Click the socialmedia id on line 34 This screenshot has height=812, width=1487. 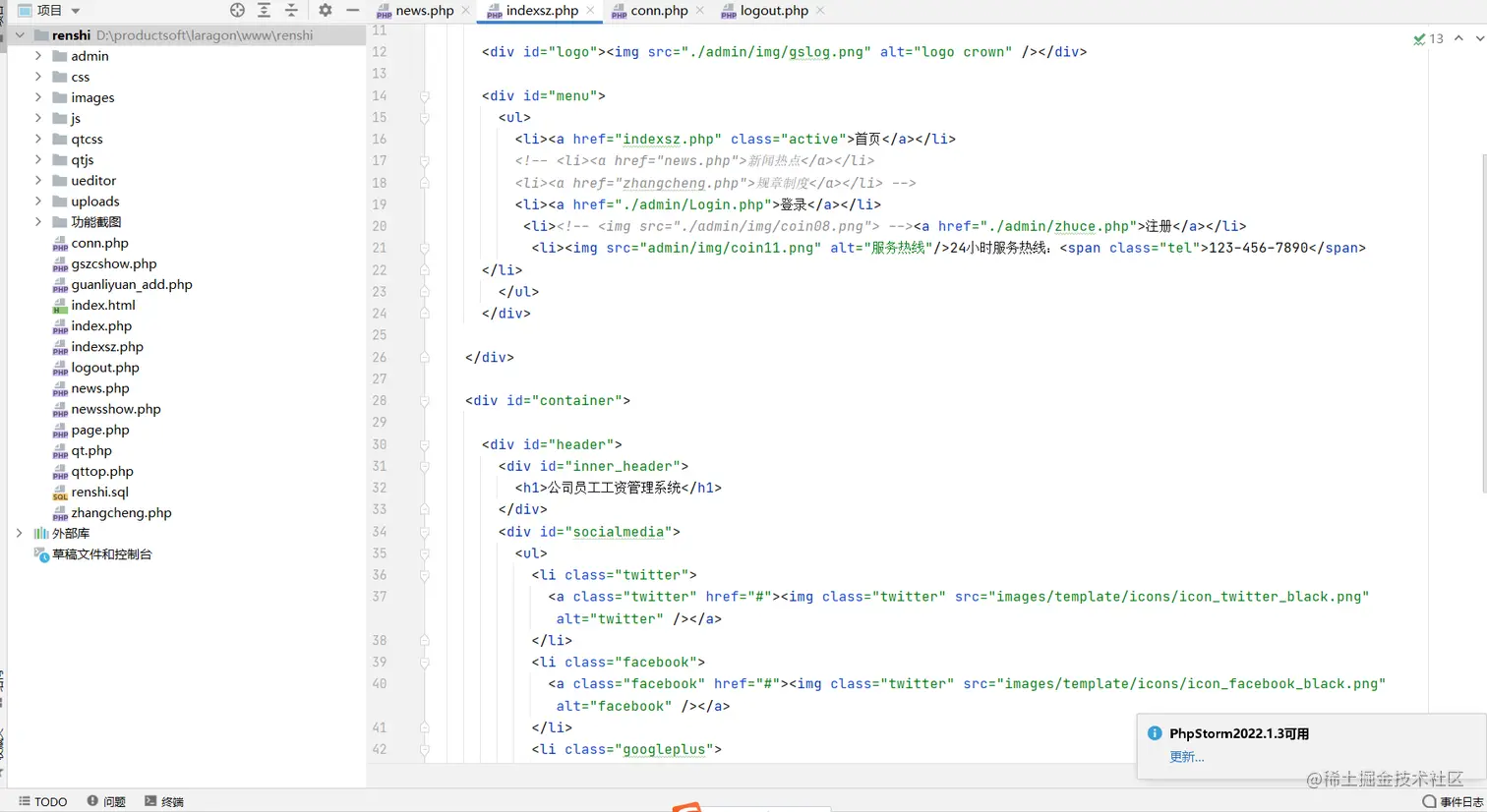pos(619,532)
